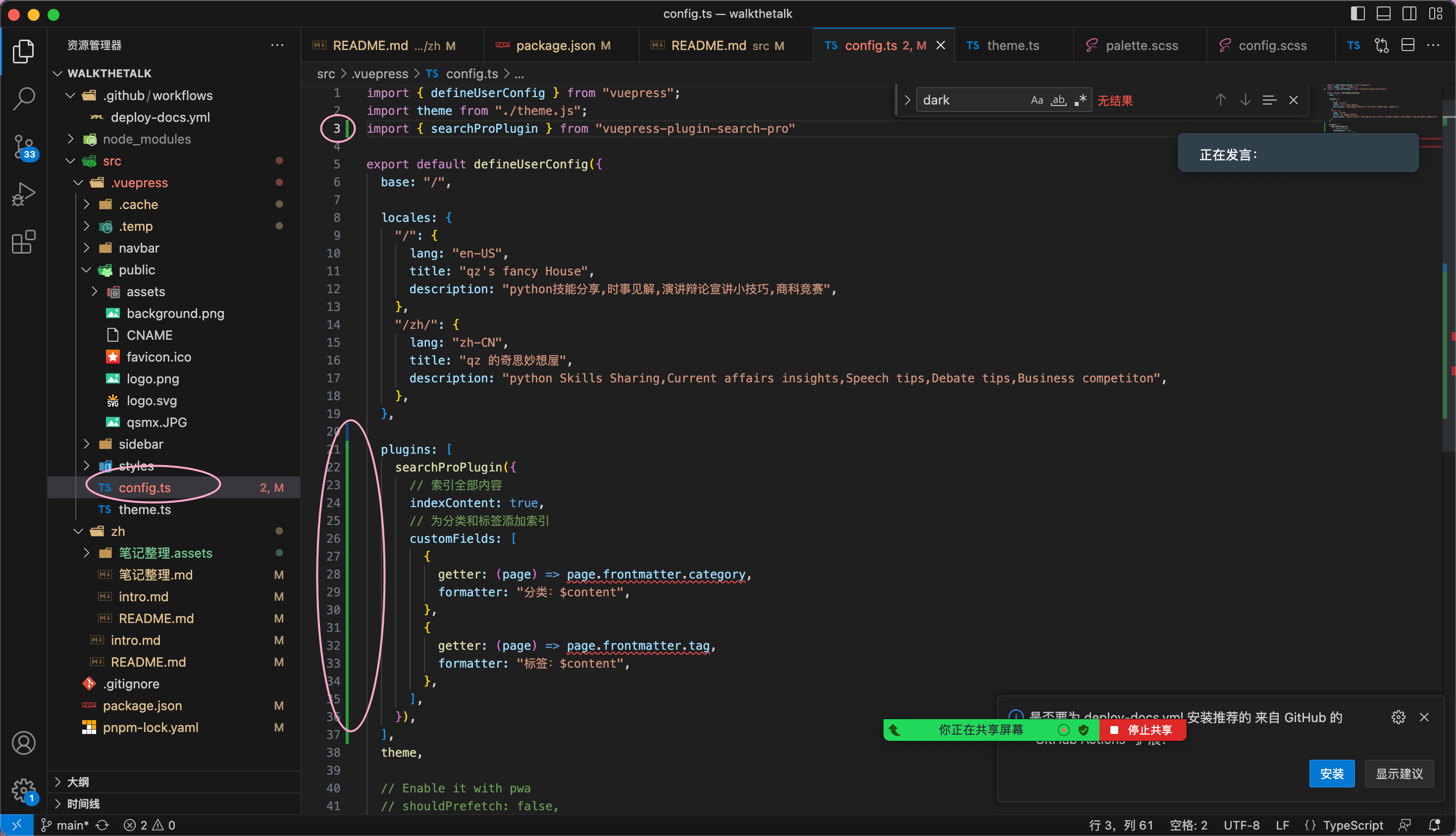The width and height of the screenshot is (1456, 836).
Task: Switch to the README.md src tab
Action: tap(727, 46)
